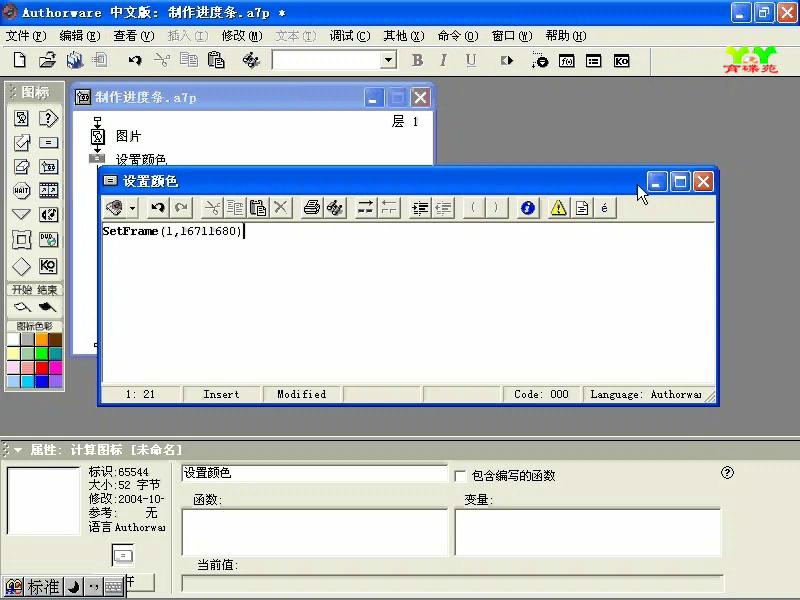The image size is (800, 600).
Task: Click Undo in calculation editor toolbar
Action: click(158, 208)
